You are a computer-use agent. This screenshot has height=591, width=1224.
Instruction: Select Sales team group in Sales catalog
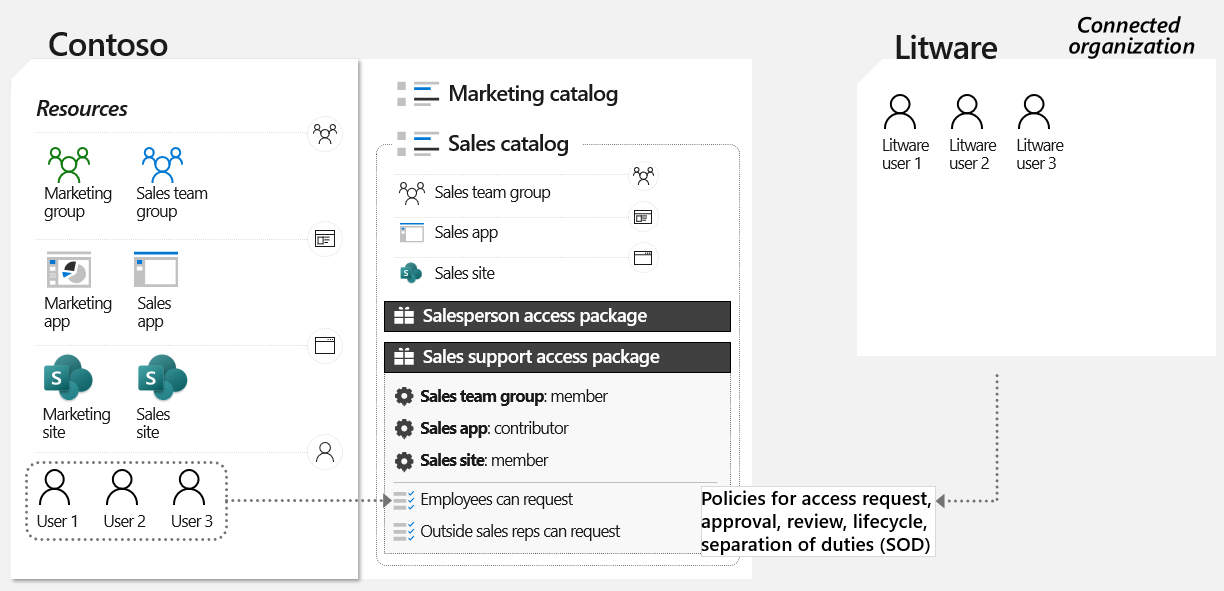coord(492,192)
